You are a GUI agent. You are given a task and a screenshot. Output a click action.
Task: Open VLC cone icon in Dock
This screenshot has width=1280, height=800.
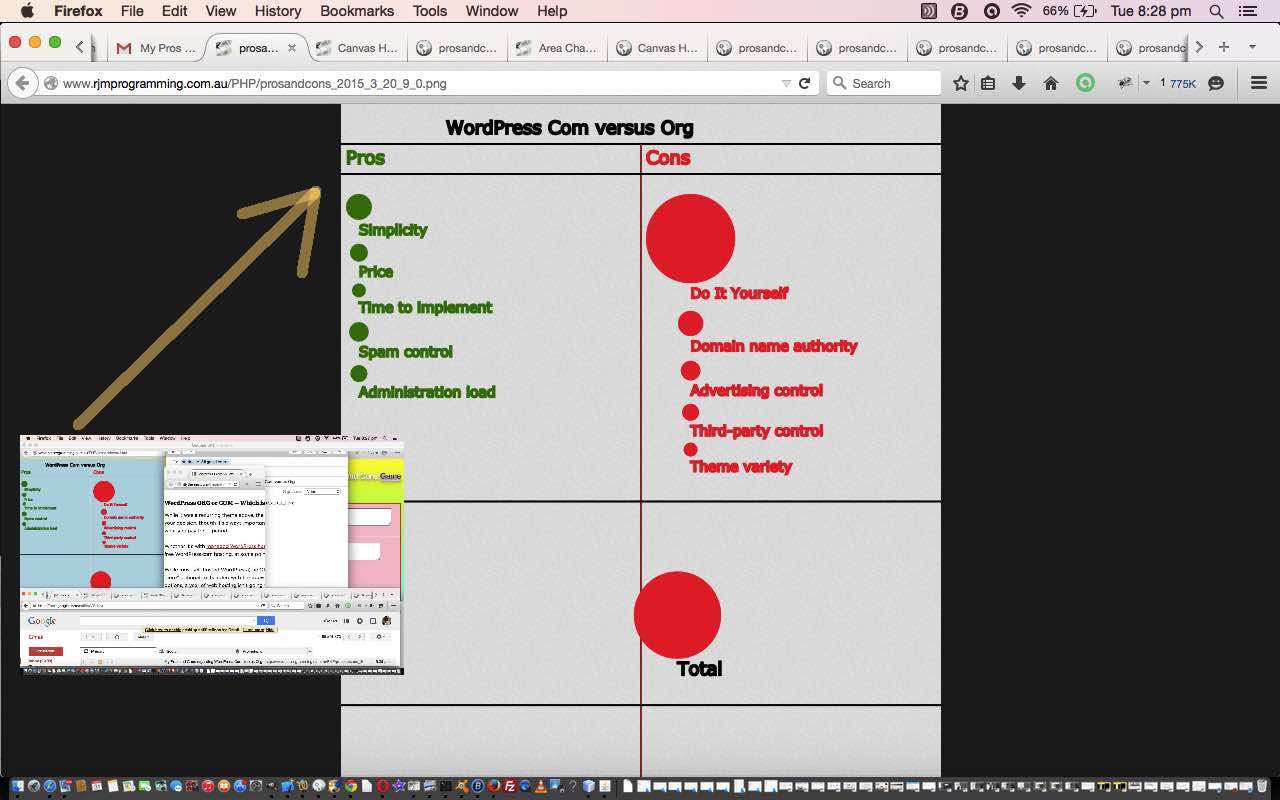[542, 787]
